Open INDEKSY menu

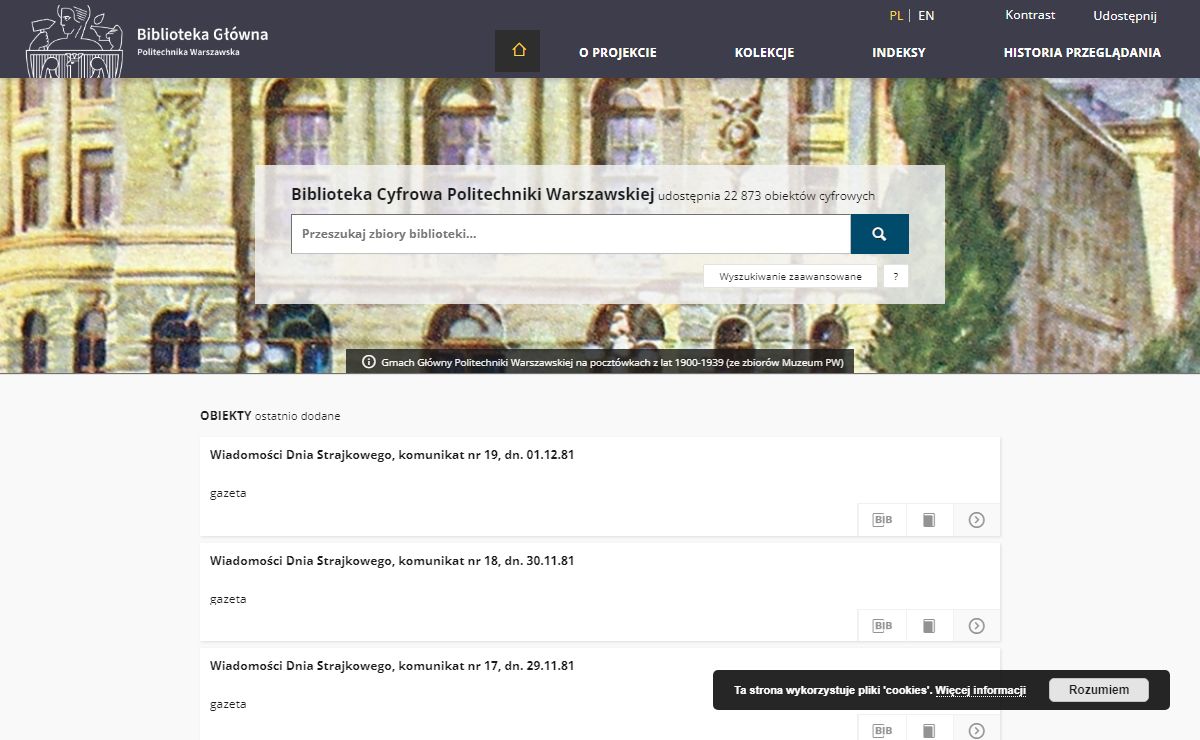pyautogui.click(x=899, y=53)
